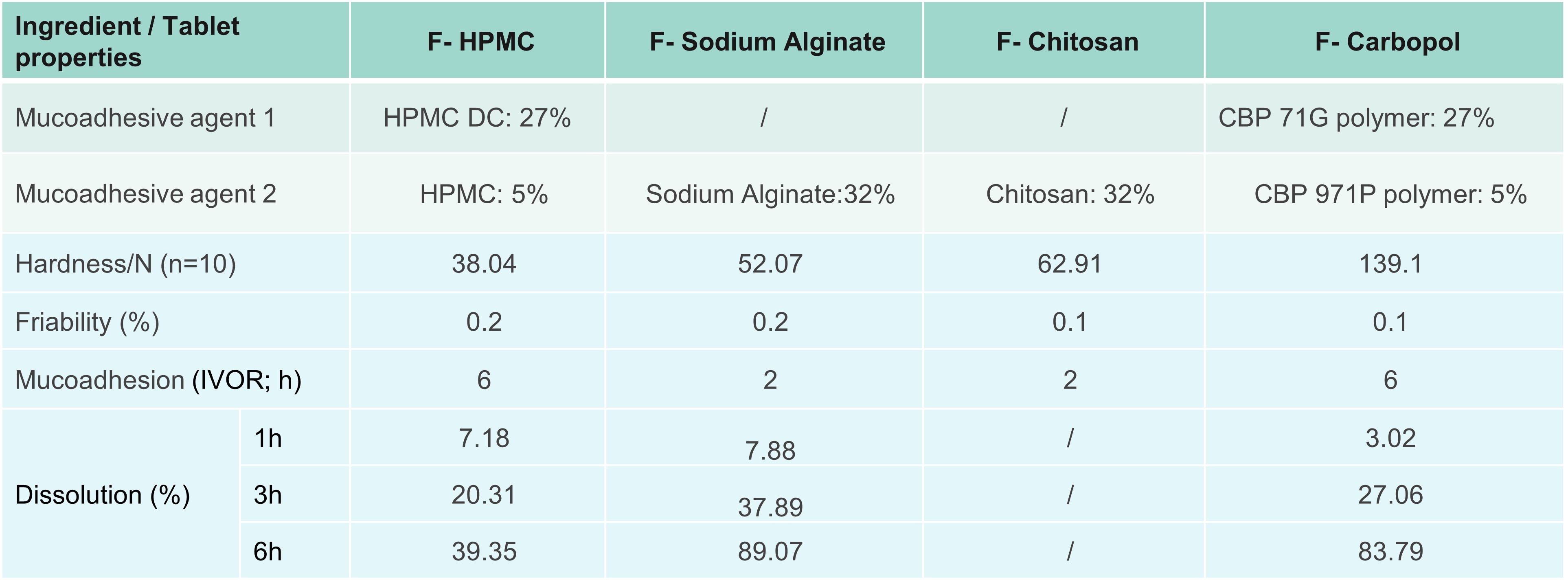The image size is (1568, 582).
Task: Select the Mucoadhesion (IVOR; h) row label
Action: pos(158,380)
